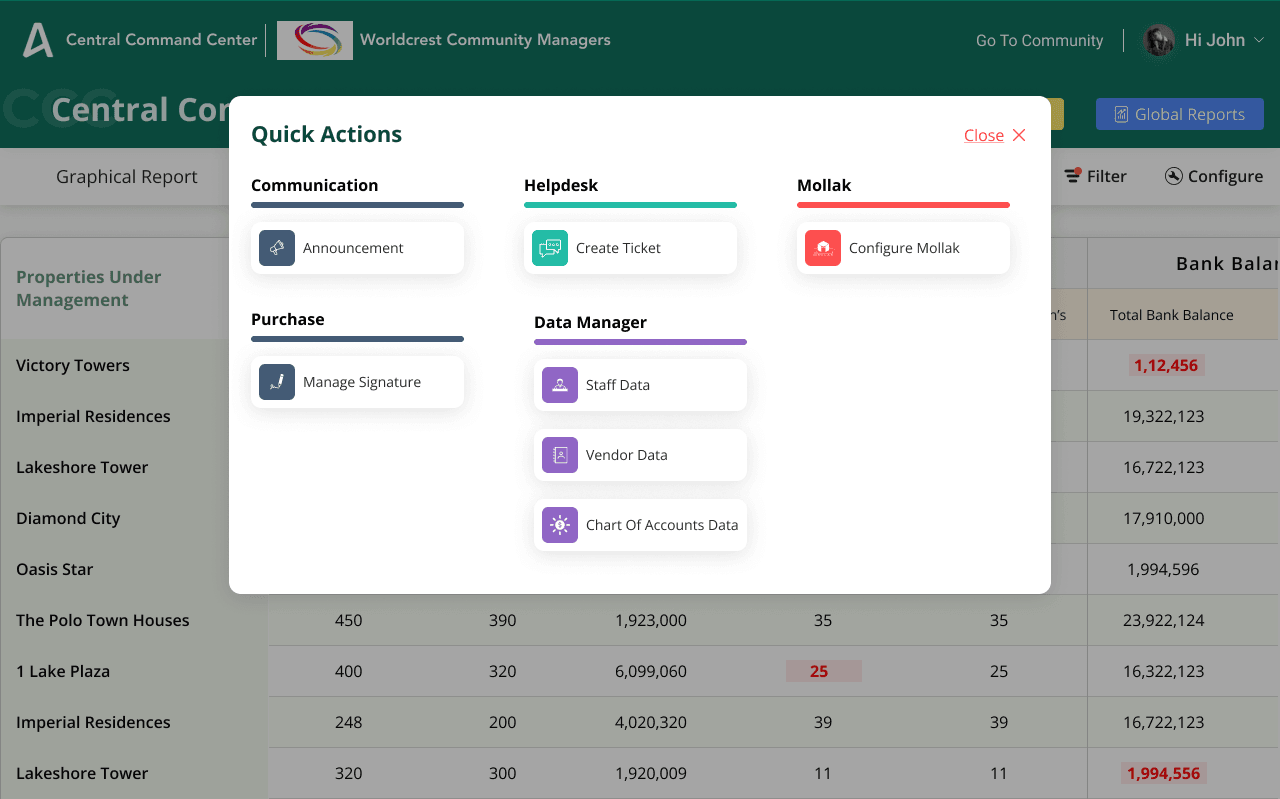Screen dimensions: 1280x799
Task: Click the X icon next to Close
Action: (1019, 135)
